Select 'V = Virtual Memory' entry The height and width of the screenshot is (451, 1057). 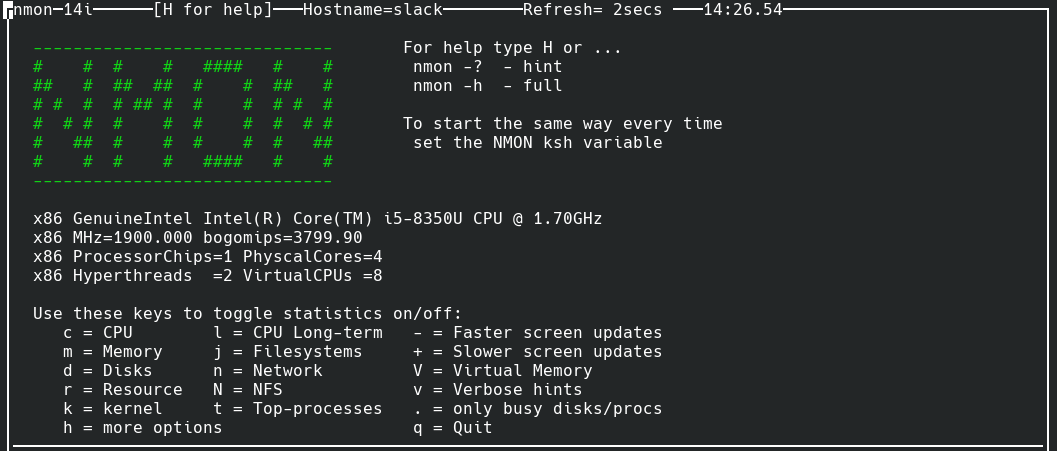point(503,371)
